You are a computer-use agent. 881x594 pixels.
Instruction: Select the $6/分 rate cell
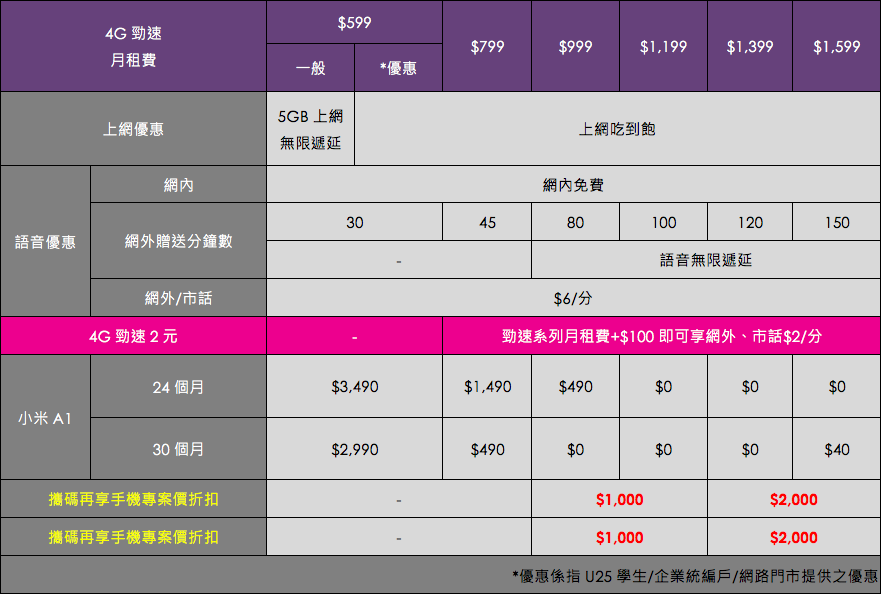click(x=573, y=298)
